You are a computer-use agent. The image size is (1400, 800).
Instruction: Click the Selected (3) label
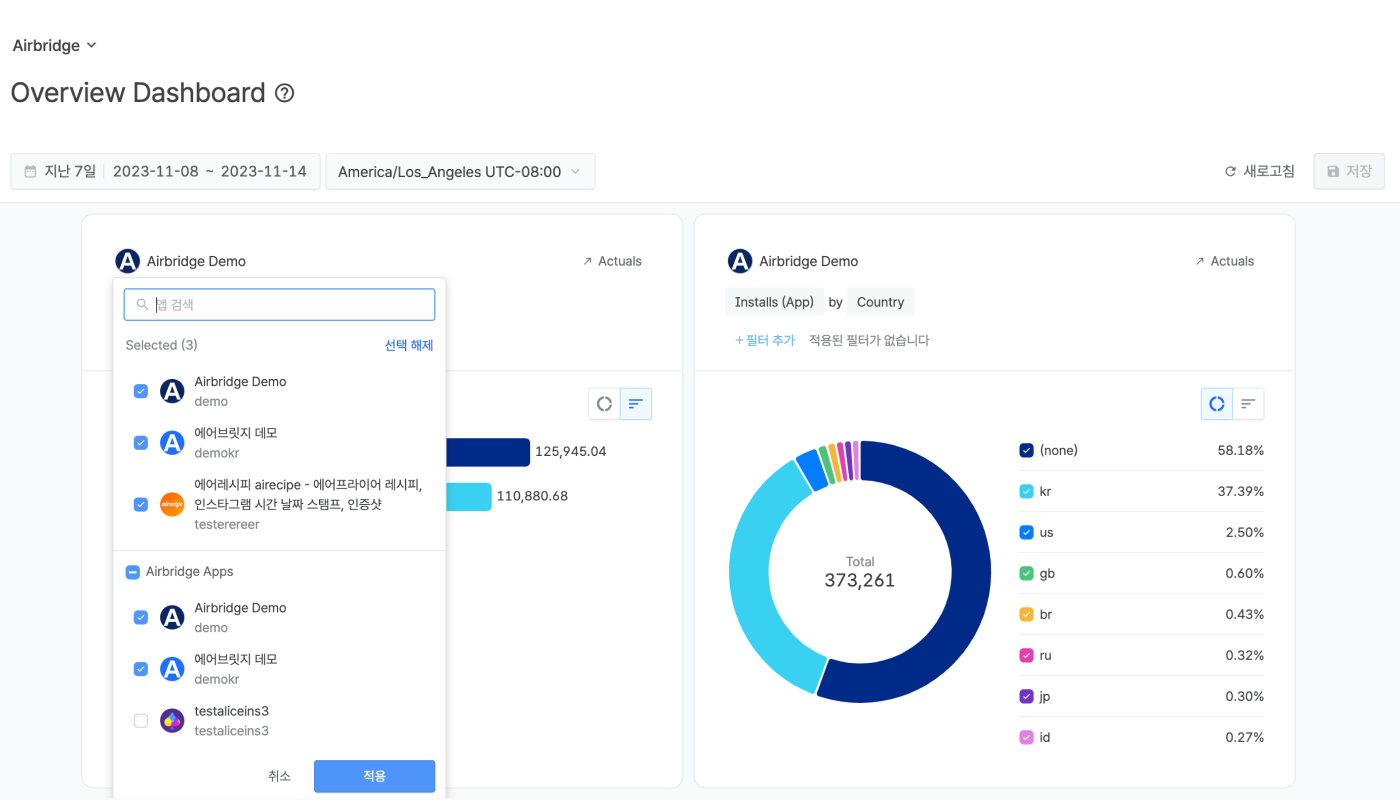pyautogui.click(x=162, y=345)
